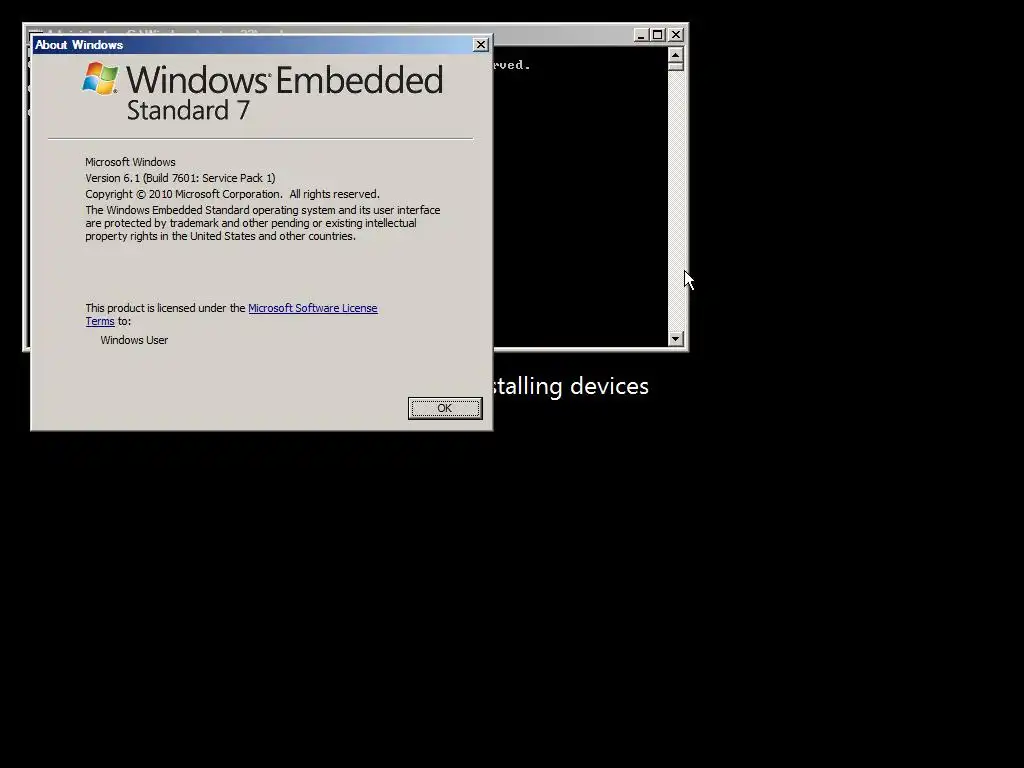Click the 'Microsoft Windows' label

point(130,162)
